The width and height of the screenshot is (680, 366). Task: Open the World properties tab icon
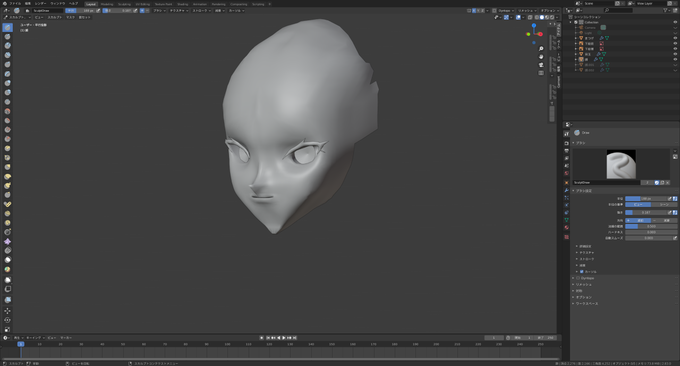click(566, 173)
